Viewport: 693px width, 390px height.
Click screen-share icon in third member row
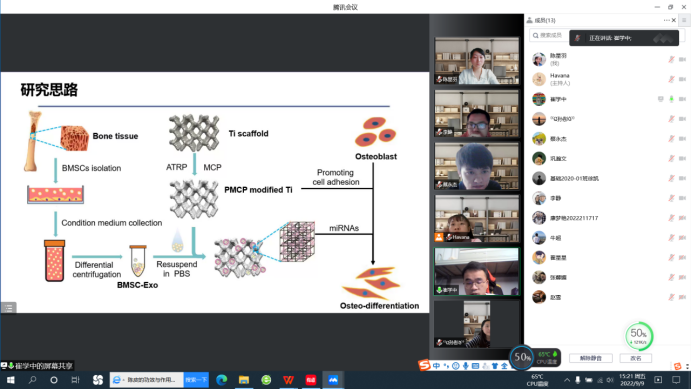[660, 99]
